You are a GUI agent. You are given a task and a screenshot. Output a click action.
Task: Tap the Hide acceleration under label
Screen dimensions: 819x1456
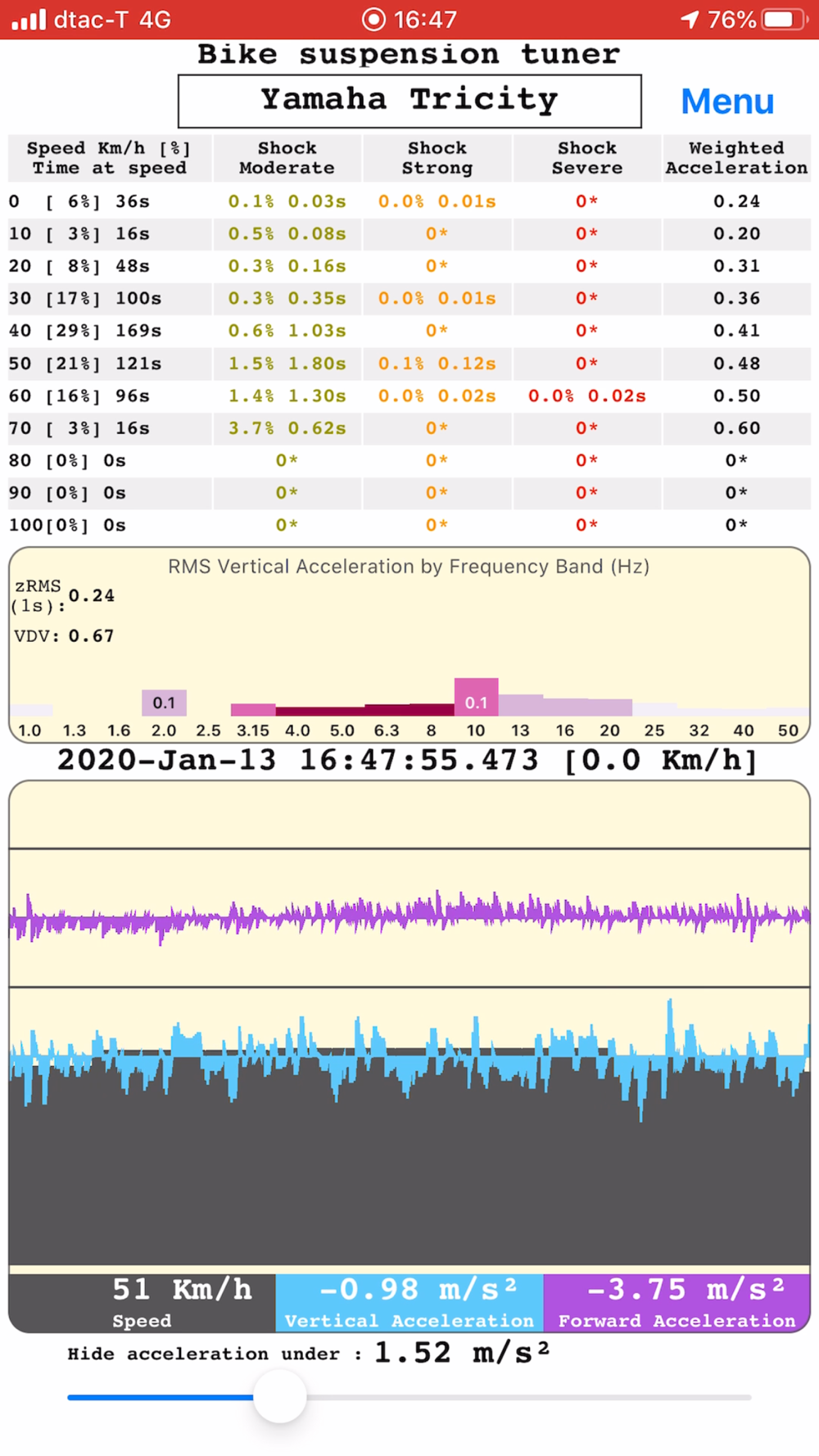point(215,1354)
